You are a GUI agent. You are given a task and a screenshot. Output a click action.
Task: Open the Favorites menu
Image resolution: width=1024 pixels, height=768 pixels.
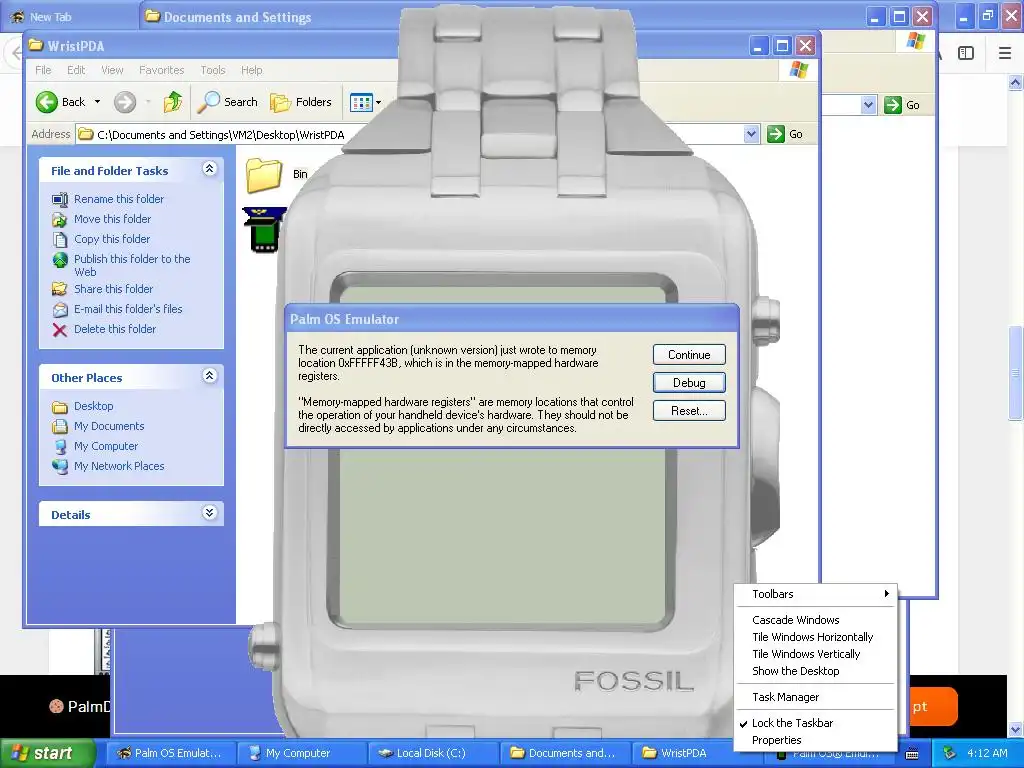[161, 70]
